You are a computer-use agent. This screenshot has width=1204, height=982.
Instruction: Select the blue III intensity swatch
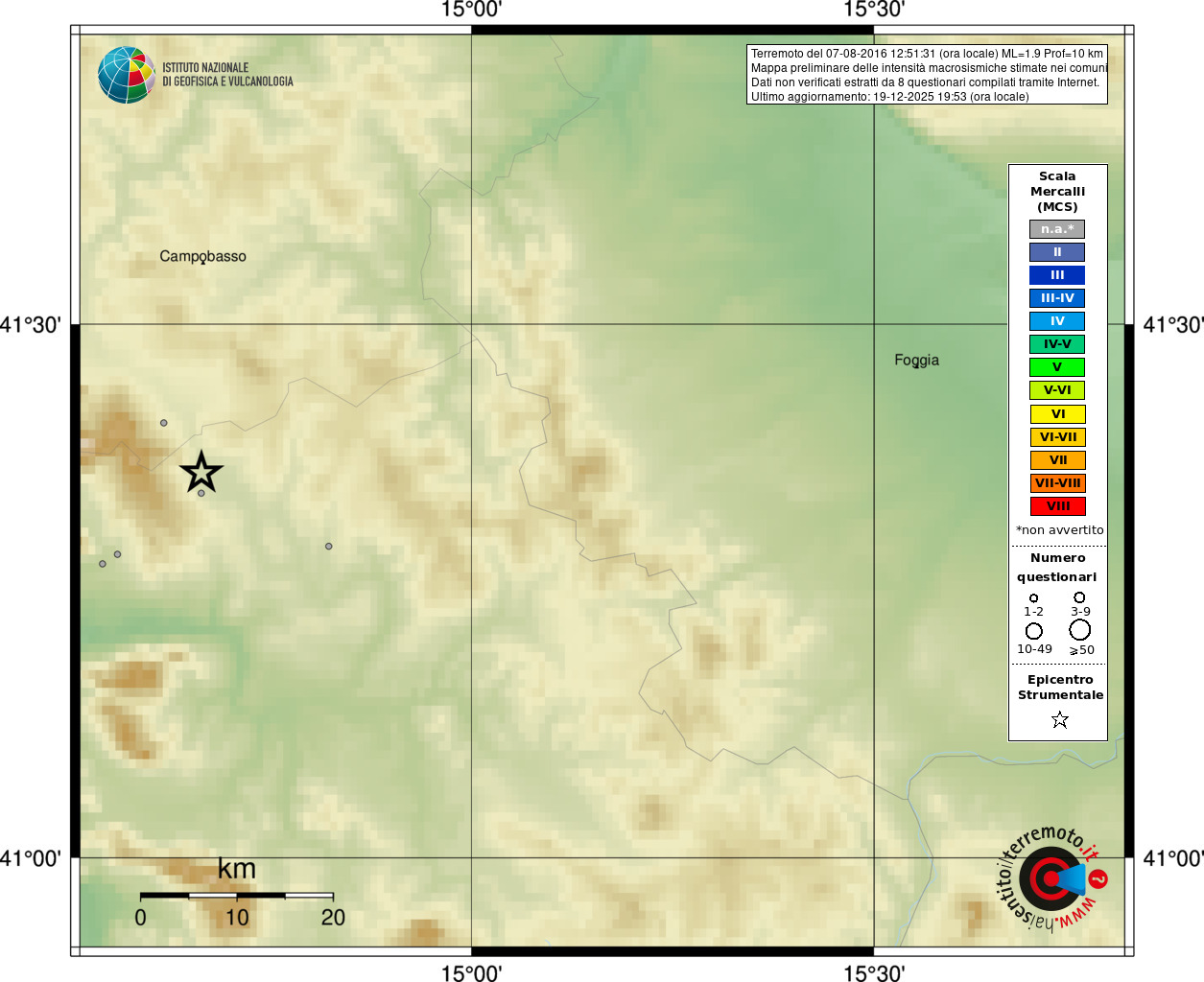click(1057, 275)
